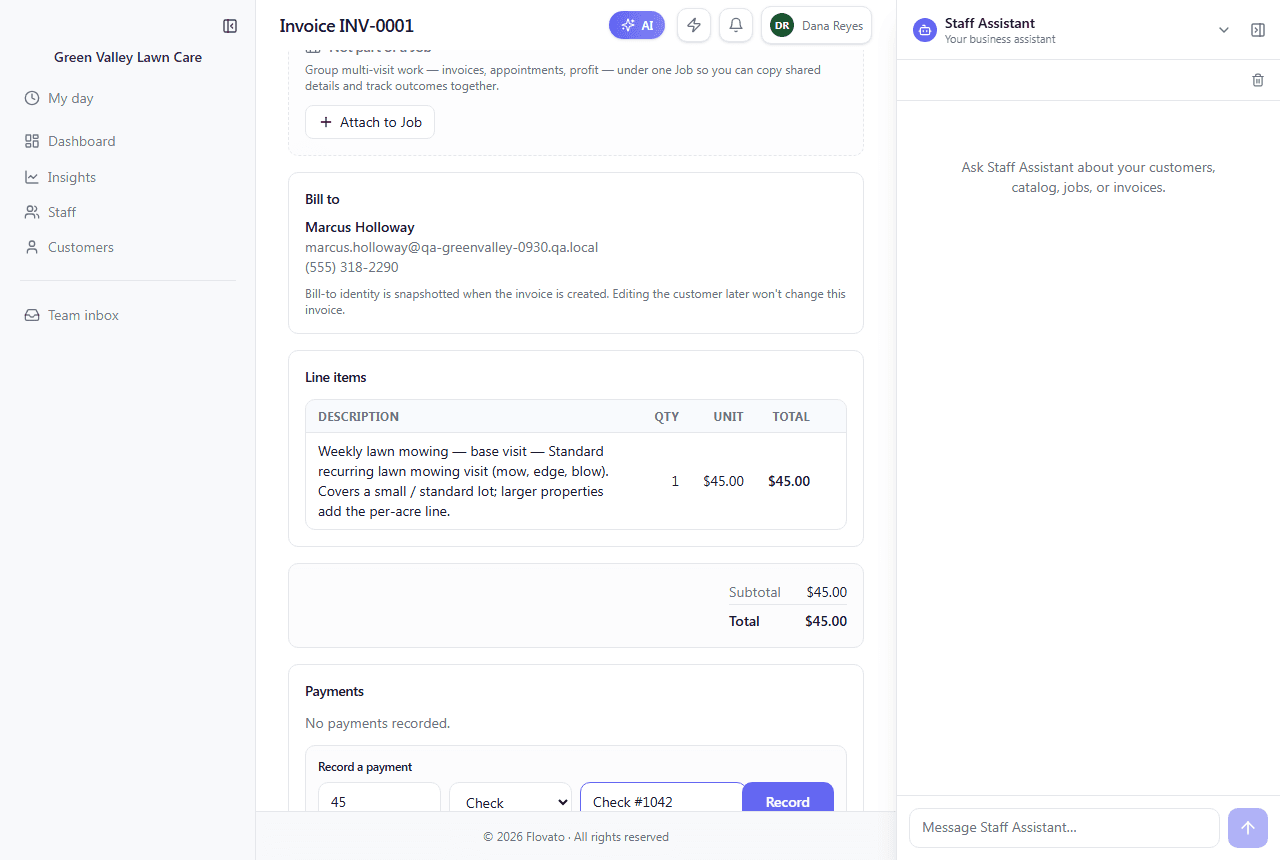Open Dashboard grid icon
The height and width of the screenshot is (860, 1280).
(32, 141)
